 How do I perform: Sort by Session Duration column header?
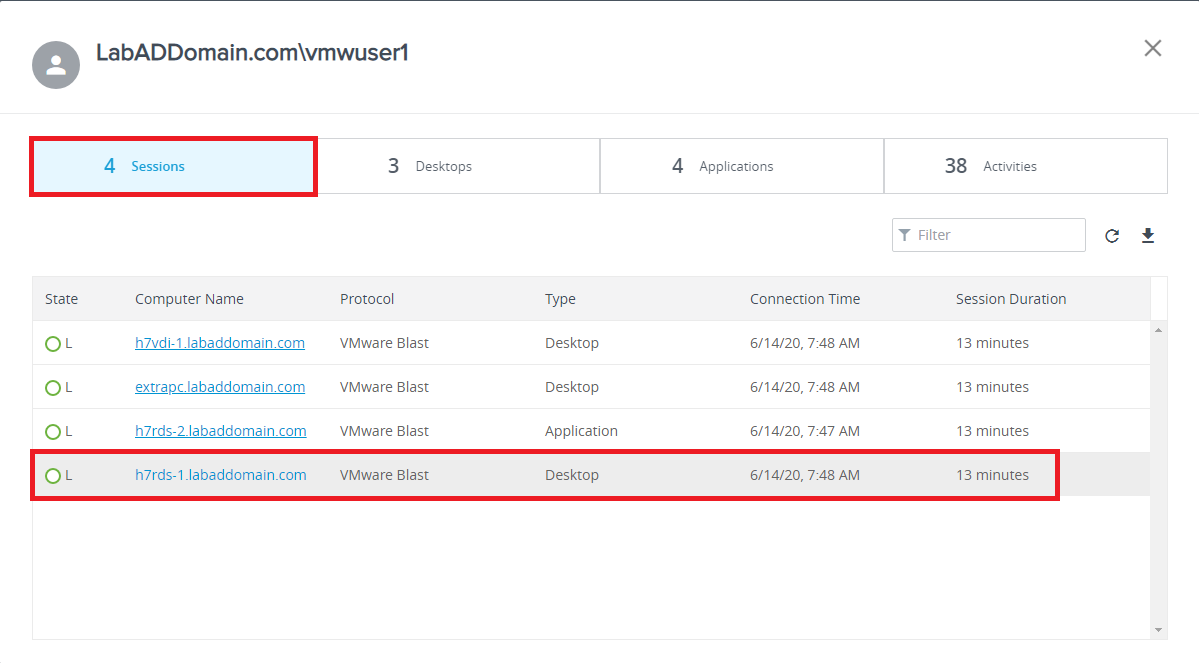(x=1011, y=299)
